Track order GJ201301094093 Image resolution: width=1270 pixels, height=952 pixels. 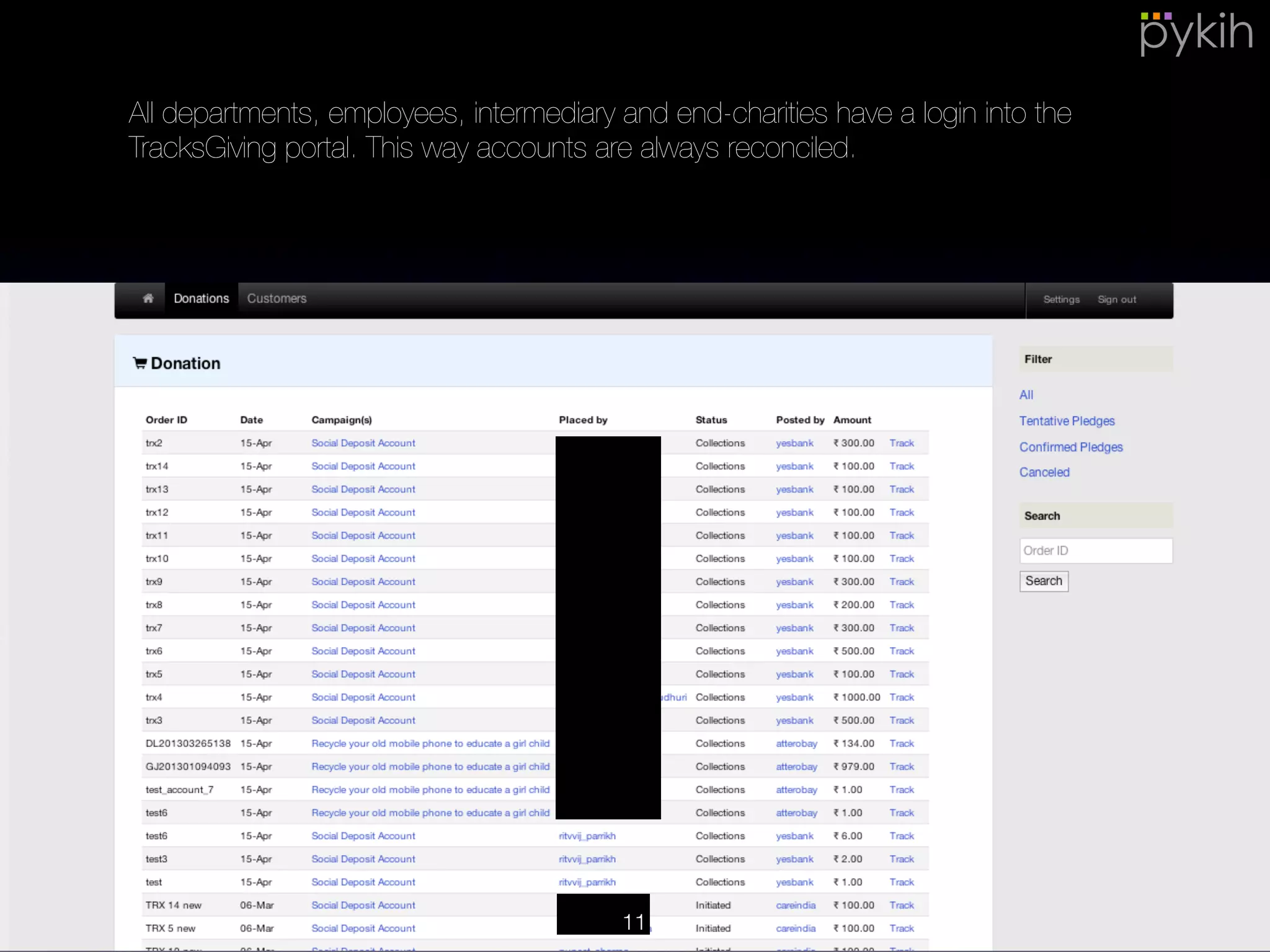tap(902, 767)
